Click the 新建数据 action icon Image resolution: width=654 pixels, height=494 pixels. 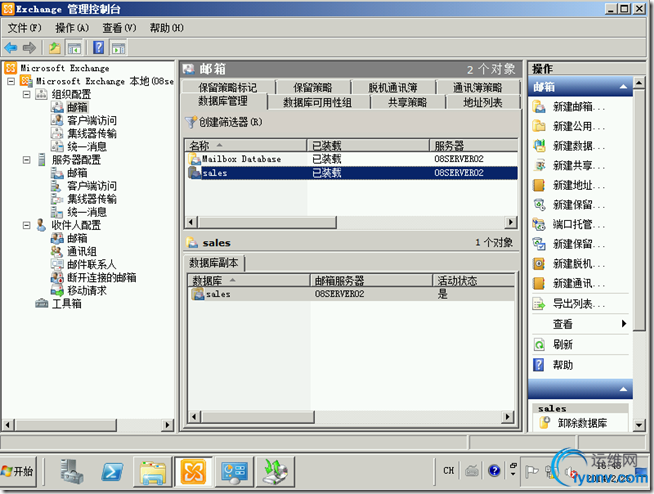pyautogui.click(x=539, y=146)
